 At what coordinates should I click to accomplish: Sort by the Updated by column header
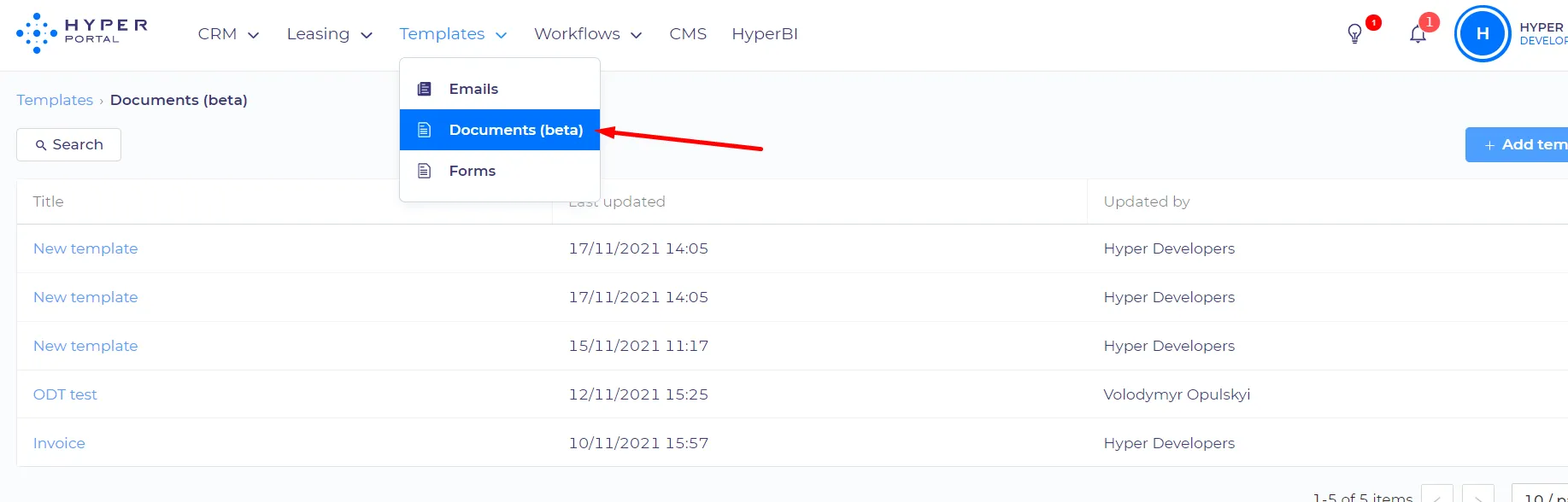[x=1146, y=201]
